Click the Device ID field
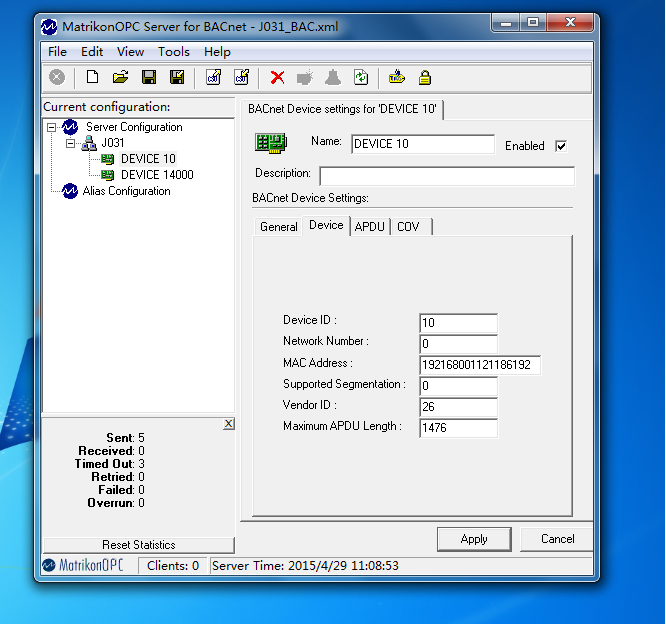This screenshot has height=624, width=666. point(458,323)
